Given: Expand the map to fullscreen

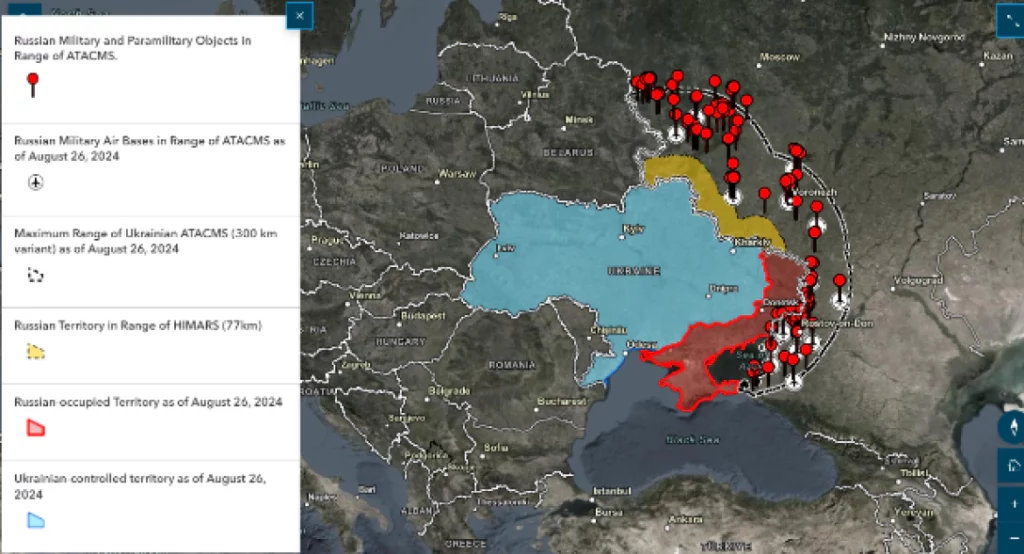Looking at the screenshot, I should (1012, 22).
